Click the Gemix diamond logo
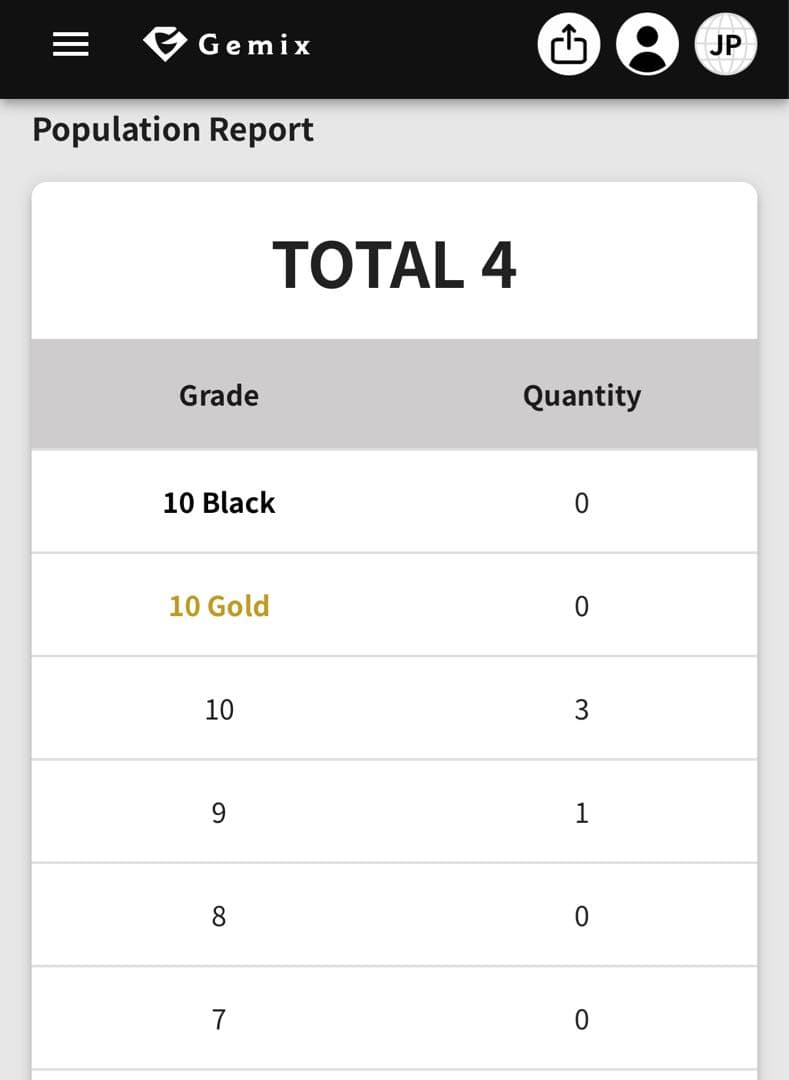This screenshot has width=789, height=1080. [x=165, y=44]
